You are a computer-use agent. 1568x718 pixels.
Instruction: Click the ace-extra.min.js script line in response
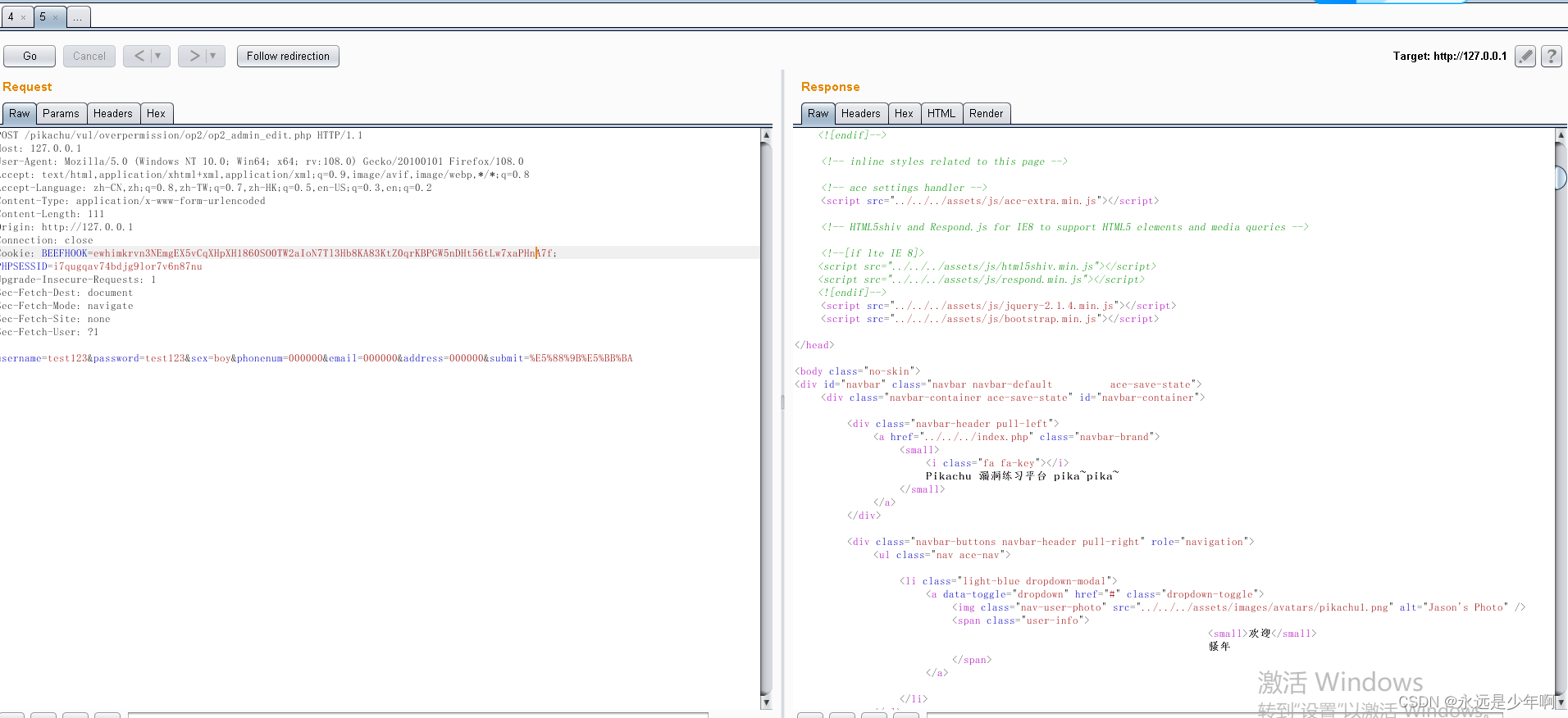coord(990,201)
